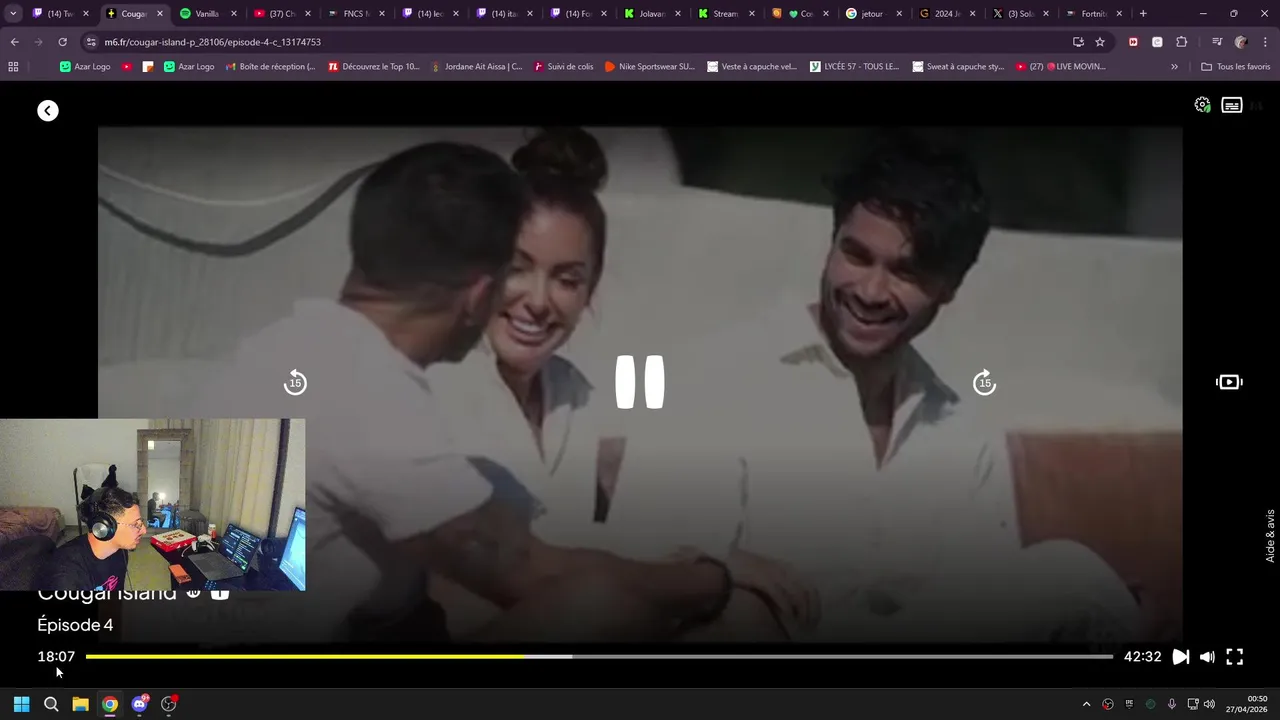Pause the video with the center pause button
Viewport: 1280px width, 720px height.
point(640,382)
